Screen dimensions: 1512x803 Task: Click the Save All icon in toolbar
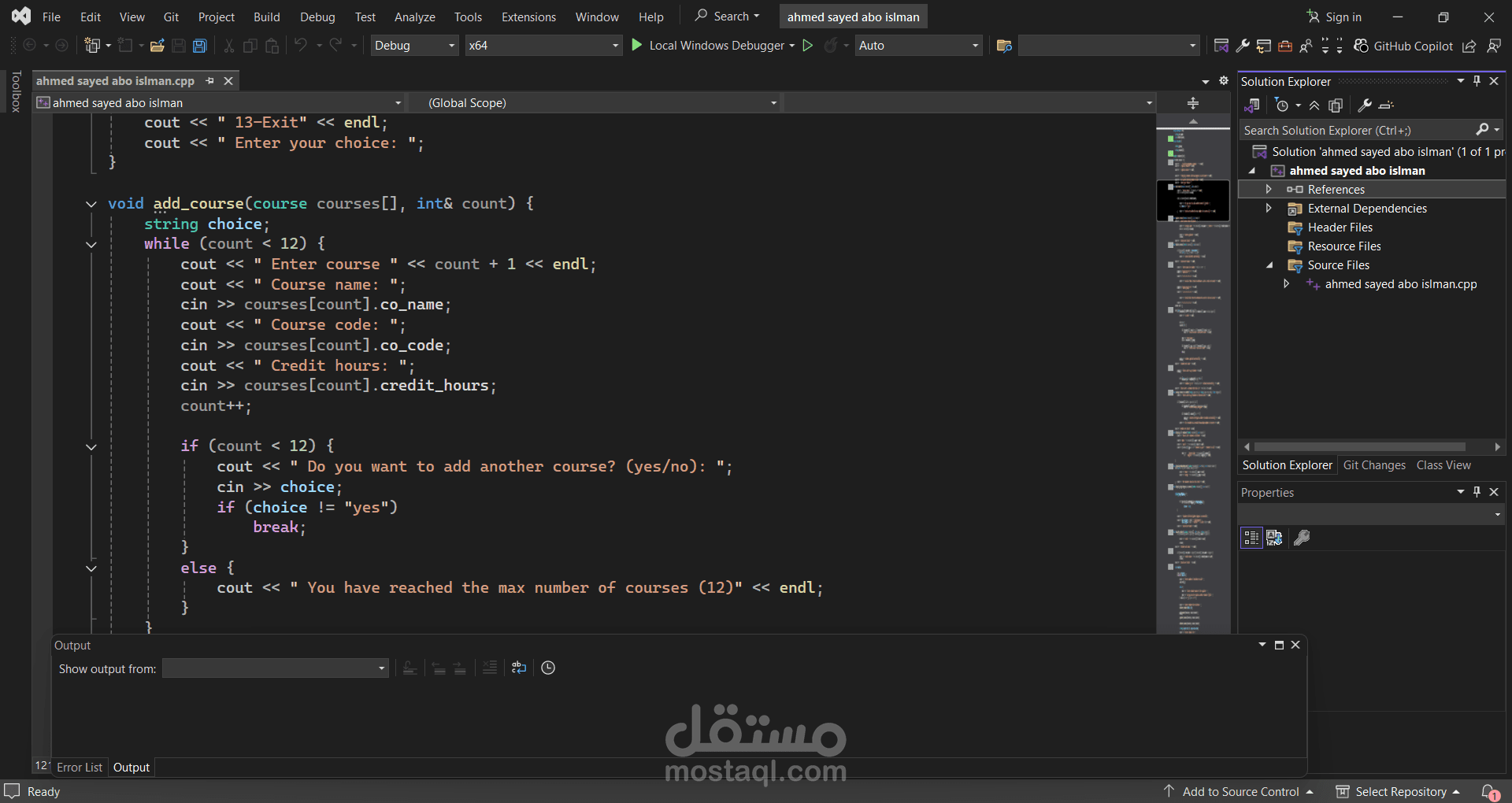(x=200, y=46)
